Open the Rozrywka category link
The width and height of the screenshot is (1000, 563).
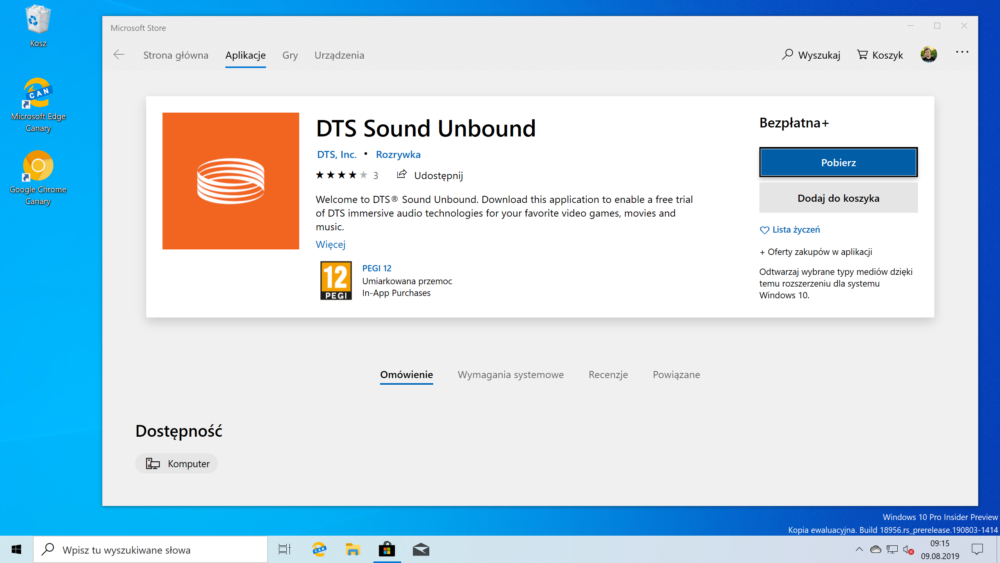coord(398,154)
